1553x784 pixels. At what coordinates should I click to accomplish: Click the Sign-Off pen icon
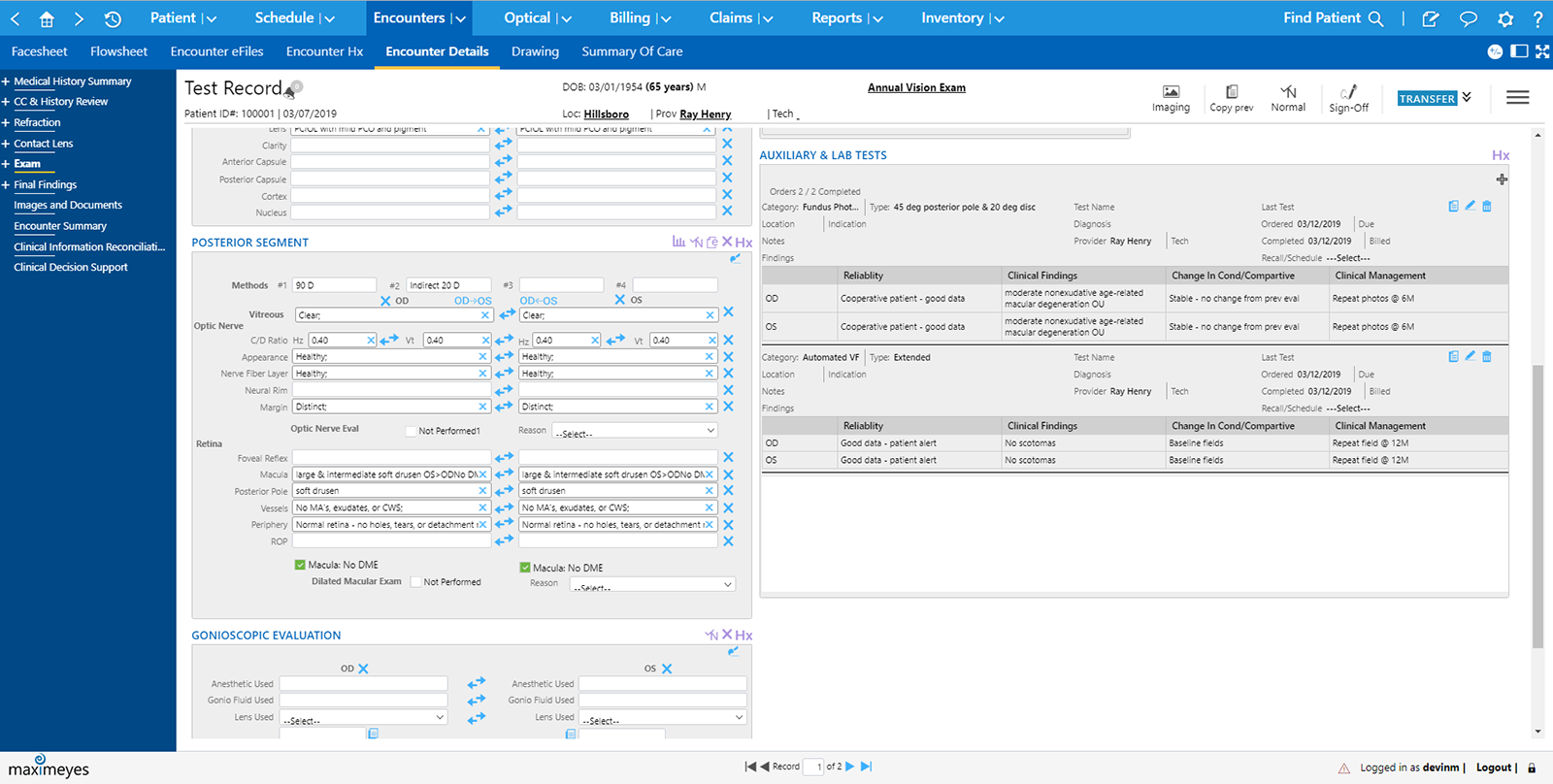pyautogui.click(x=1348, y=92)
